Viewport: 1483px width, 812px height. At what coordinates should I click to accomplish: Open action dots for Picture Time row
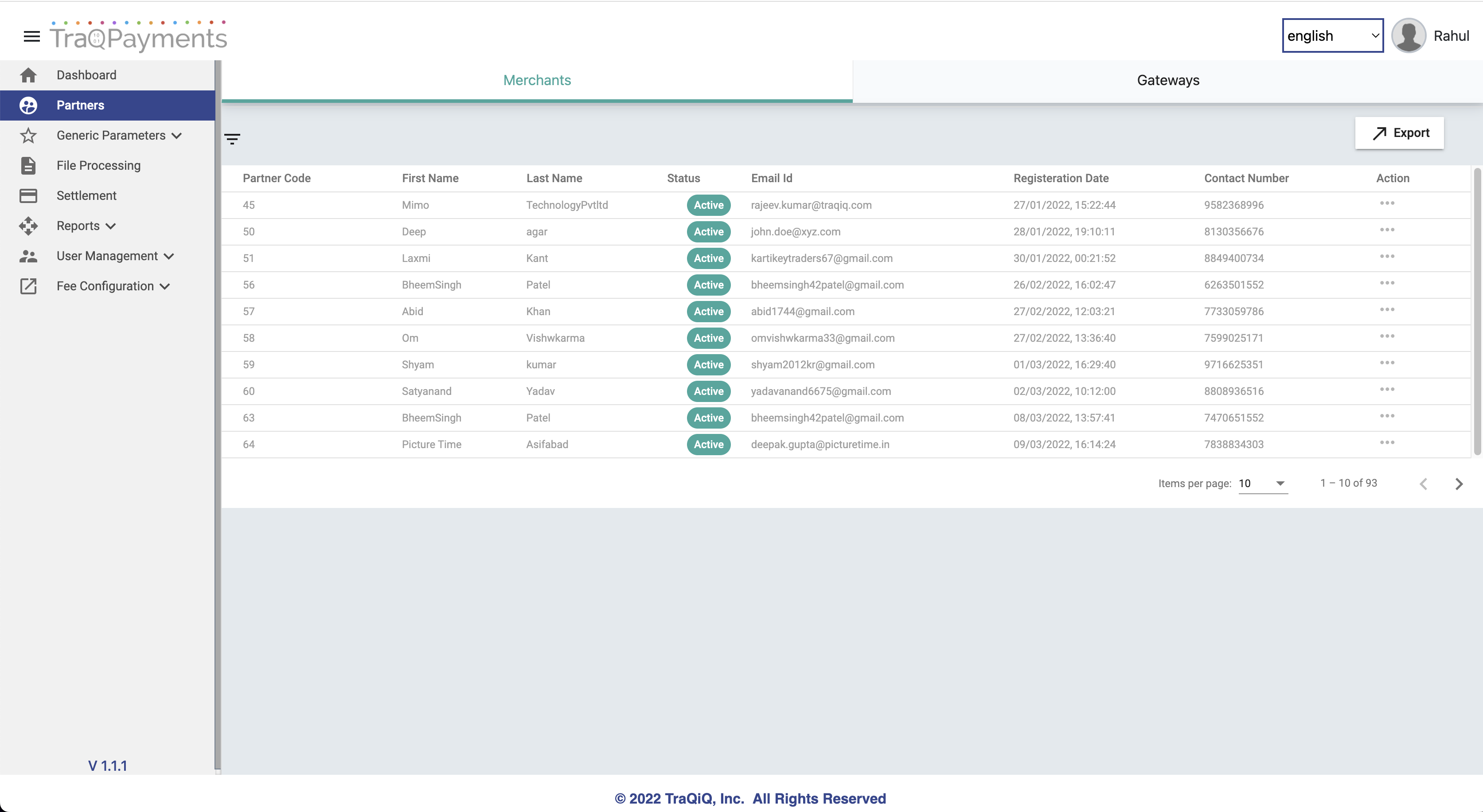pos(1387,443)
